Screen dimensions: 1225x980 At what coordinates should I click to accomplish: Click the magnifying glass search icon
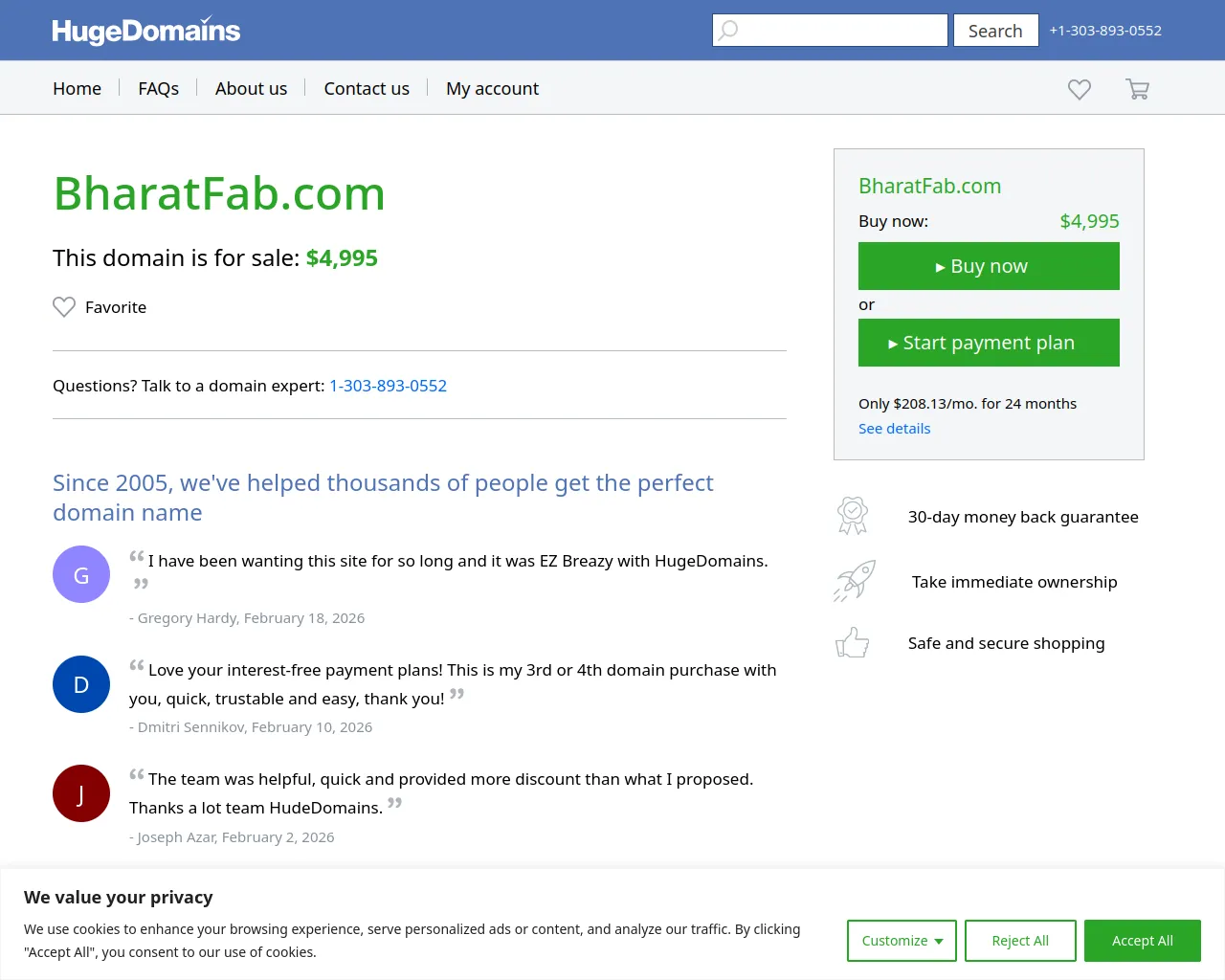(728, 30)
